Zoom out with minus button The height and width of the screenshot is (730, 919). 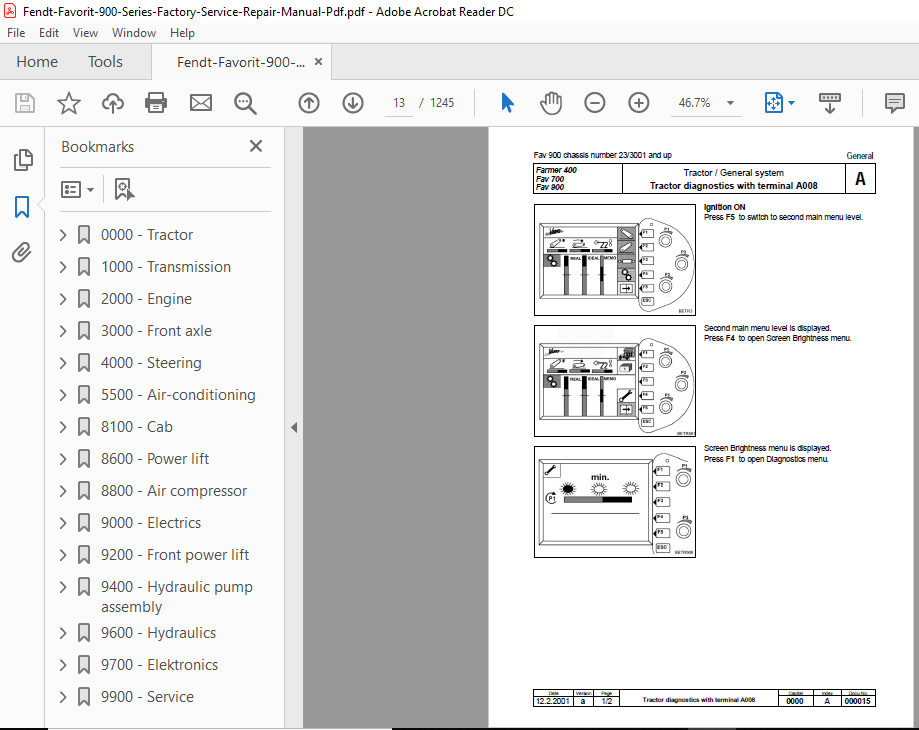click(594, 103)
